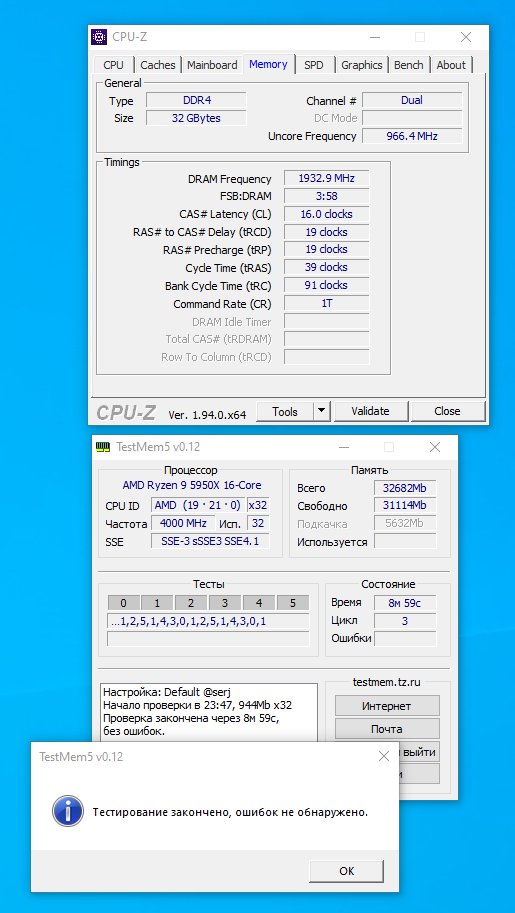Click the CPU ID field AMD (19 · 21 · 0)

click(198, 505)
